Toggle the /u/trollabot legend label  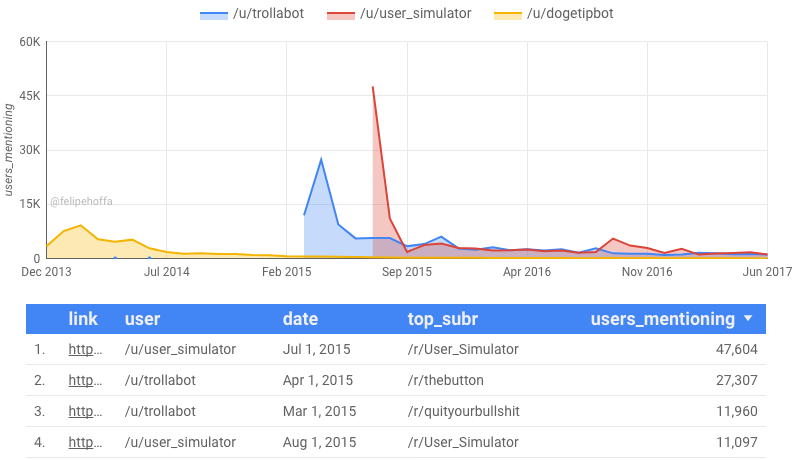[x=268, y=13]
